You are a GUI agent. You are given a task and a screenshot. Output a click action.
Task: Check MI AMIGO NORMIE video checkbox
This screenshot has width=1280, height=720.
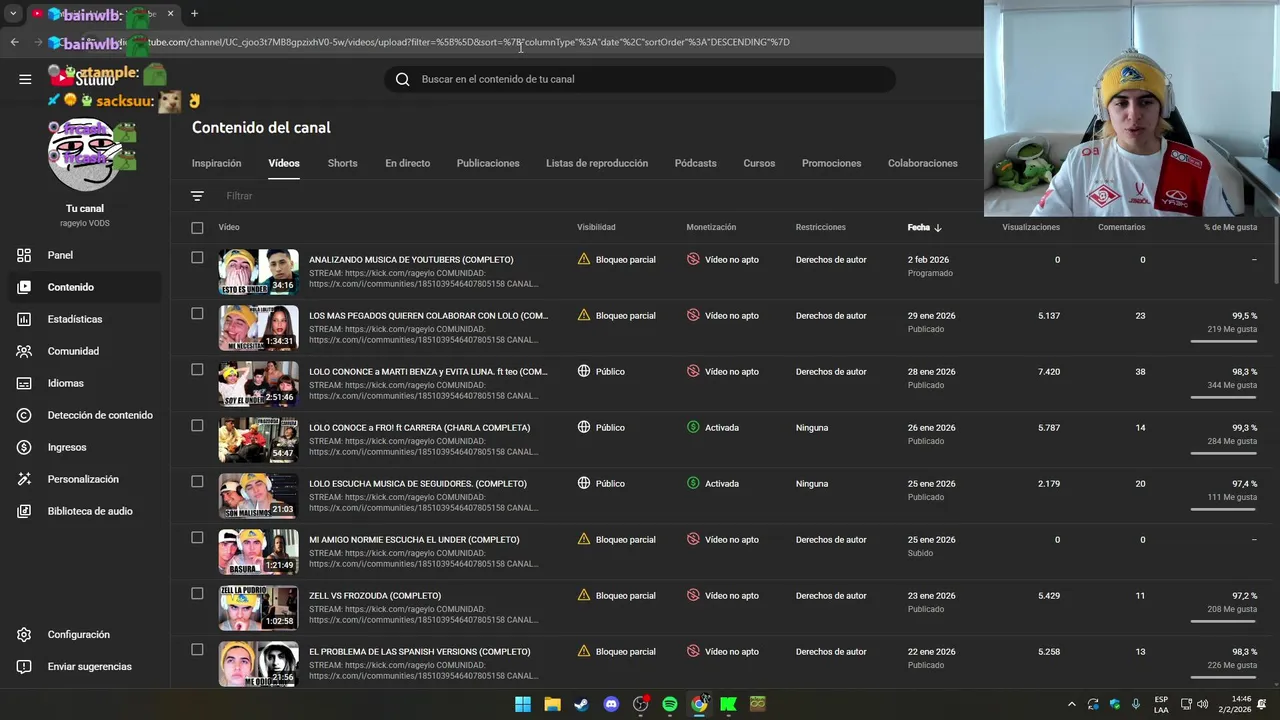197,537
